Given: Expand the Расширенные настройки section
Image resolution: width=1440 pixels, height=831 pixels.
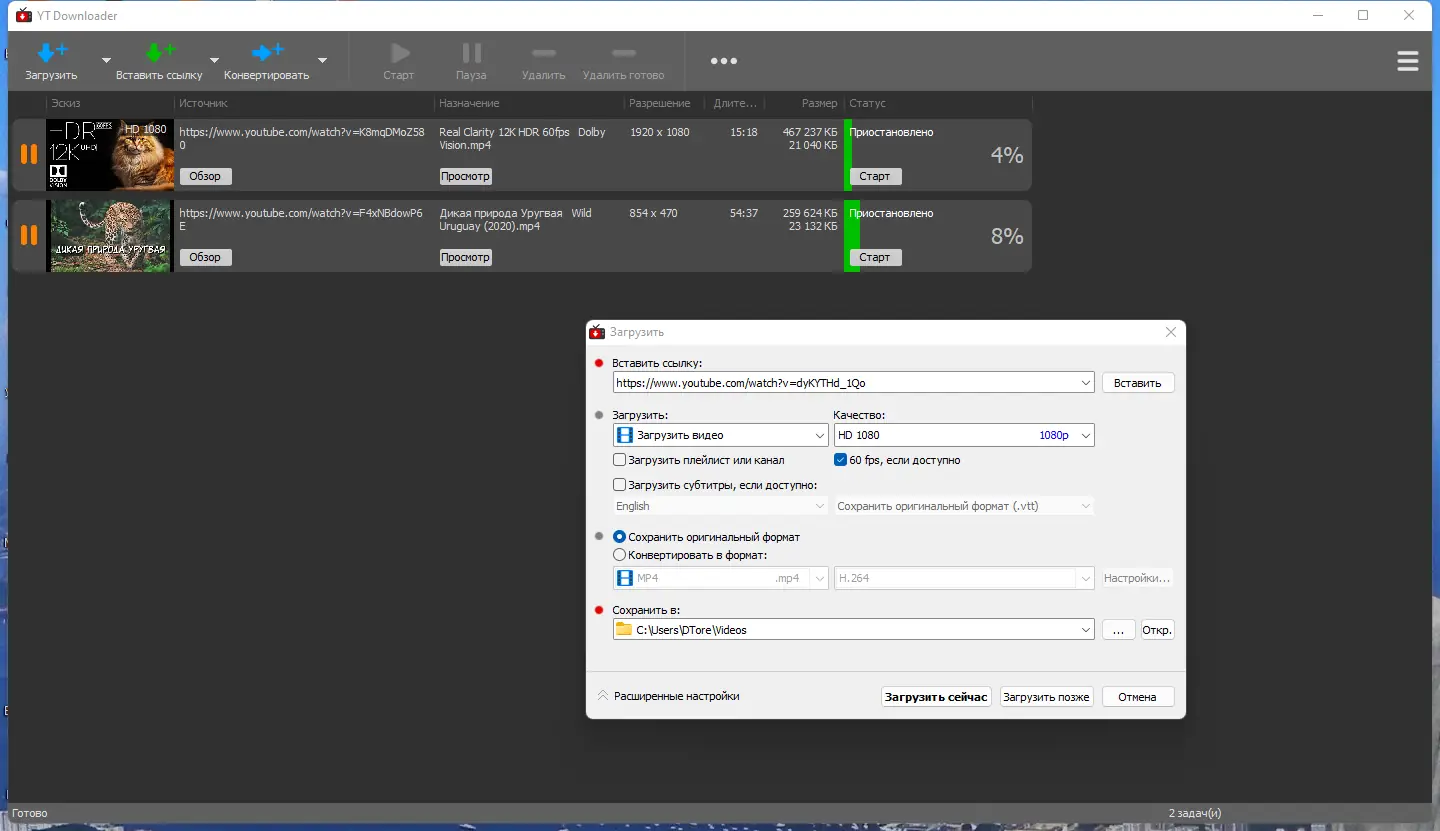Looking at the screenshot, I should [x=669, y=696].
